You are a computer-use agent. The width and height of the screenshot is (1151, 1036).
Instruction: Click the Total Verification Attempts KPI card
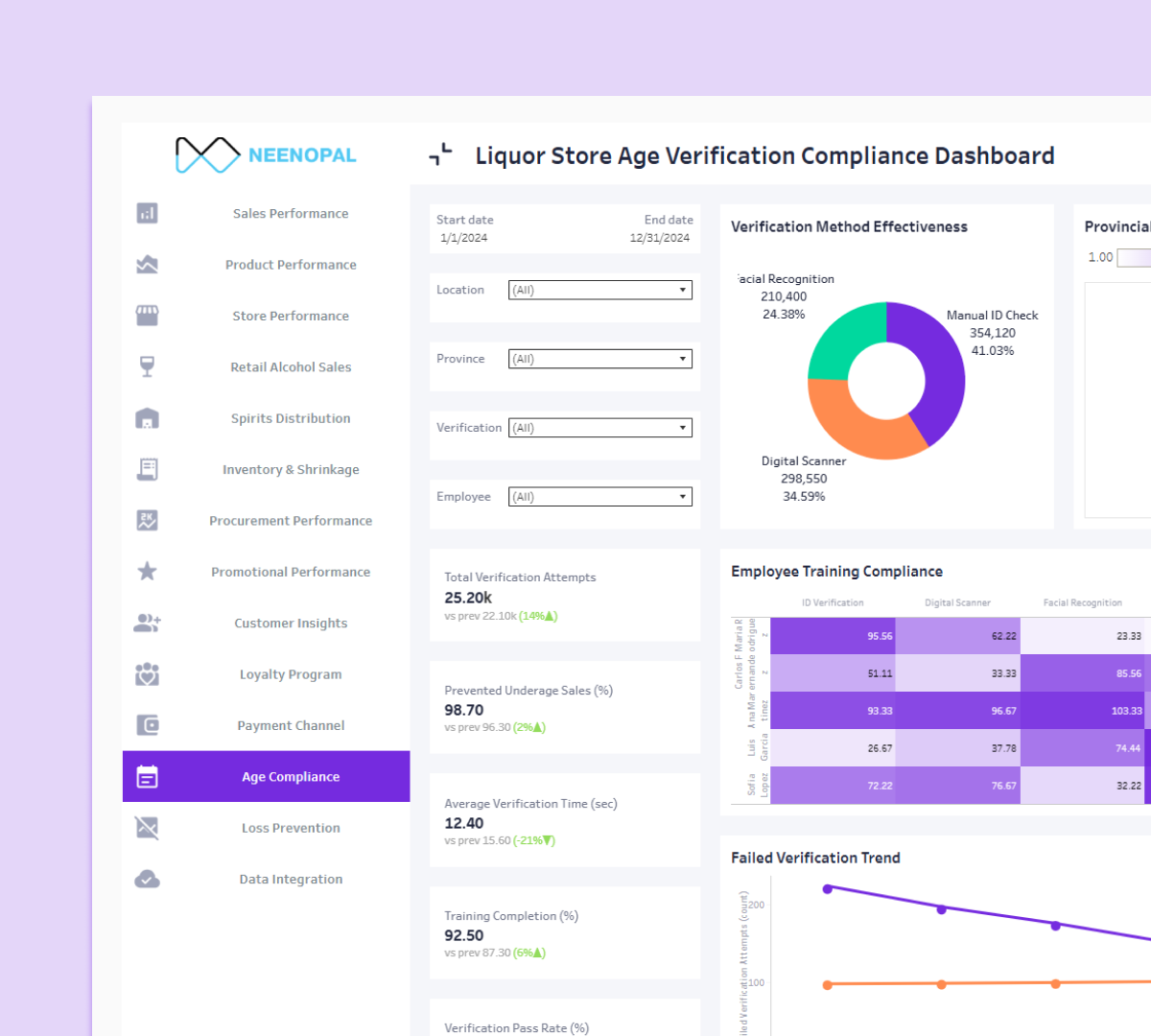pos(565,596)
